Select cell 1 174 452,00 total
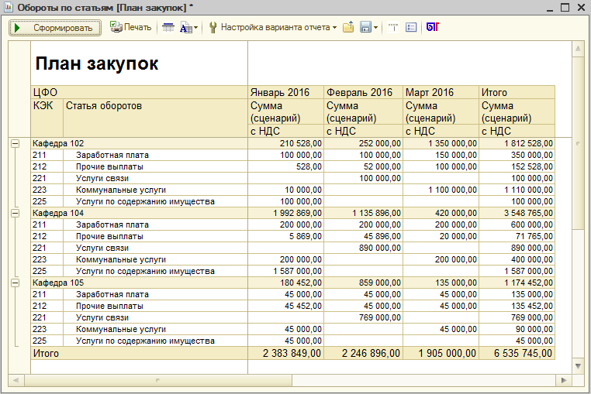The width and height of the screenshot is (591, 394). click(517, 283)
